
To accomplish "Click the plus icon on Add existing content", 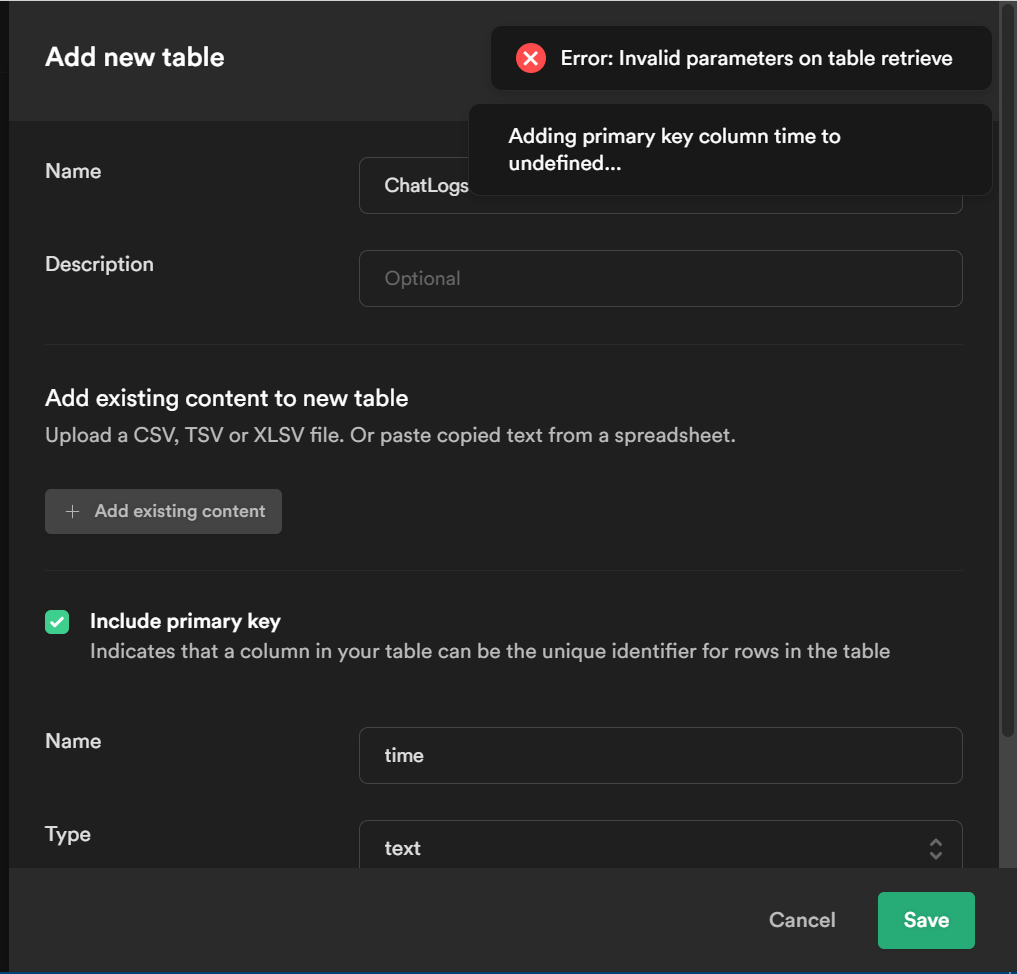I will click(73, 511).
